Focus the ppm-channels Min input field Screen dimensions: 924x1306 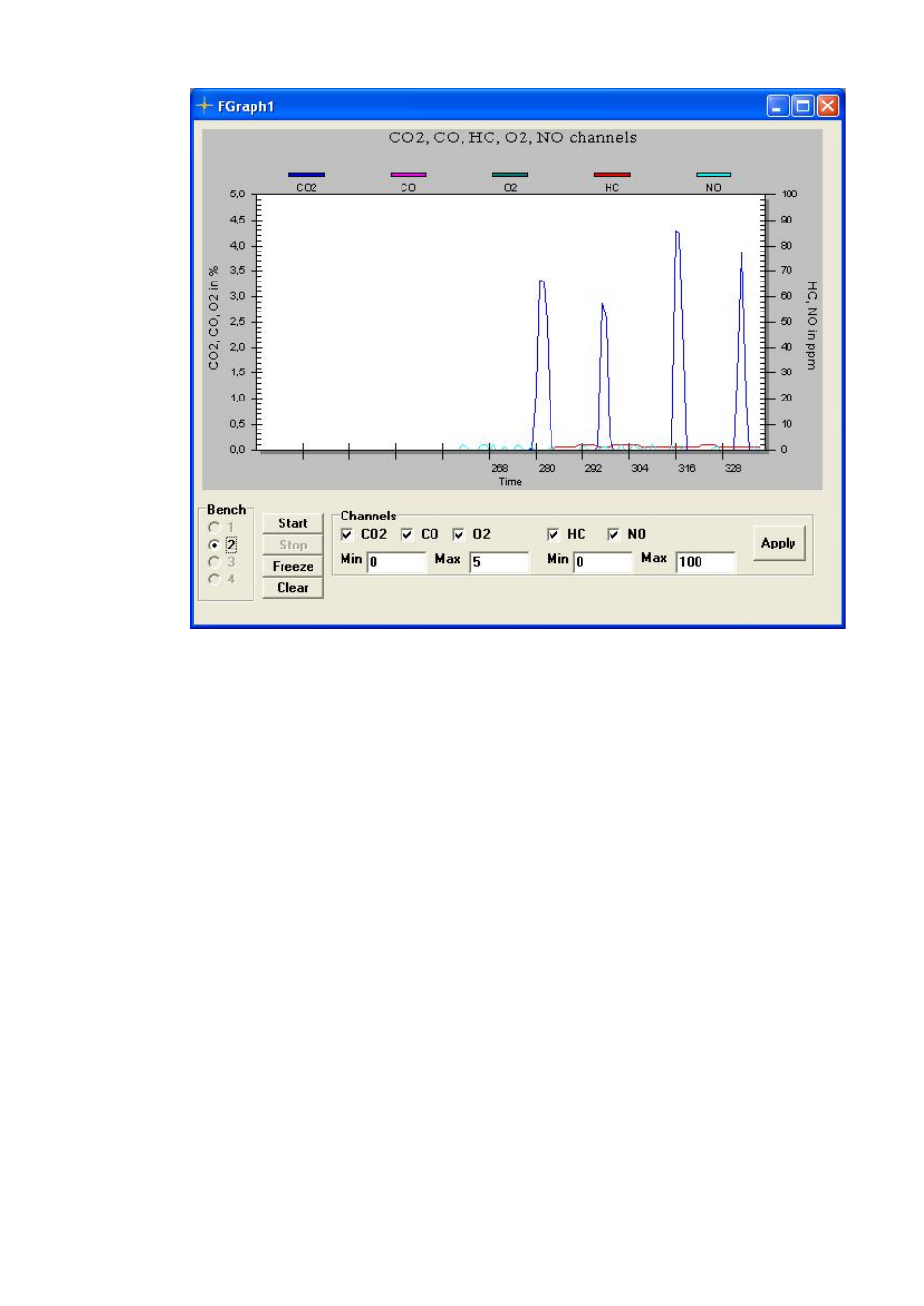coord(603,562)
